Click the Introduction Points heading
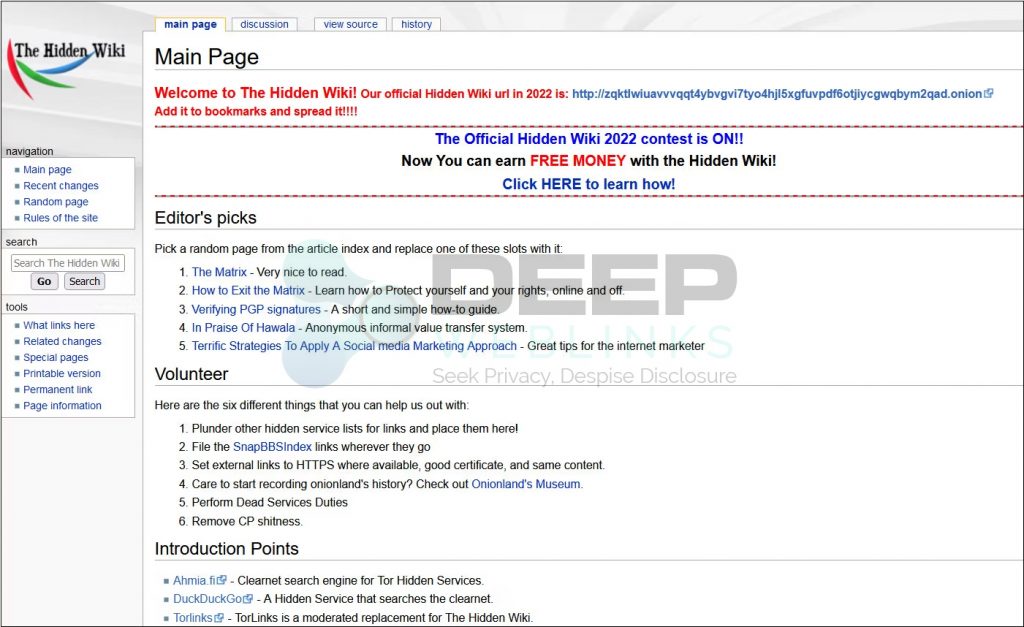 click(x=226, y=549)
